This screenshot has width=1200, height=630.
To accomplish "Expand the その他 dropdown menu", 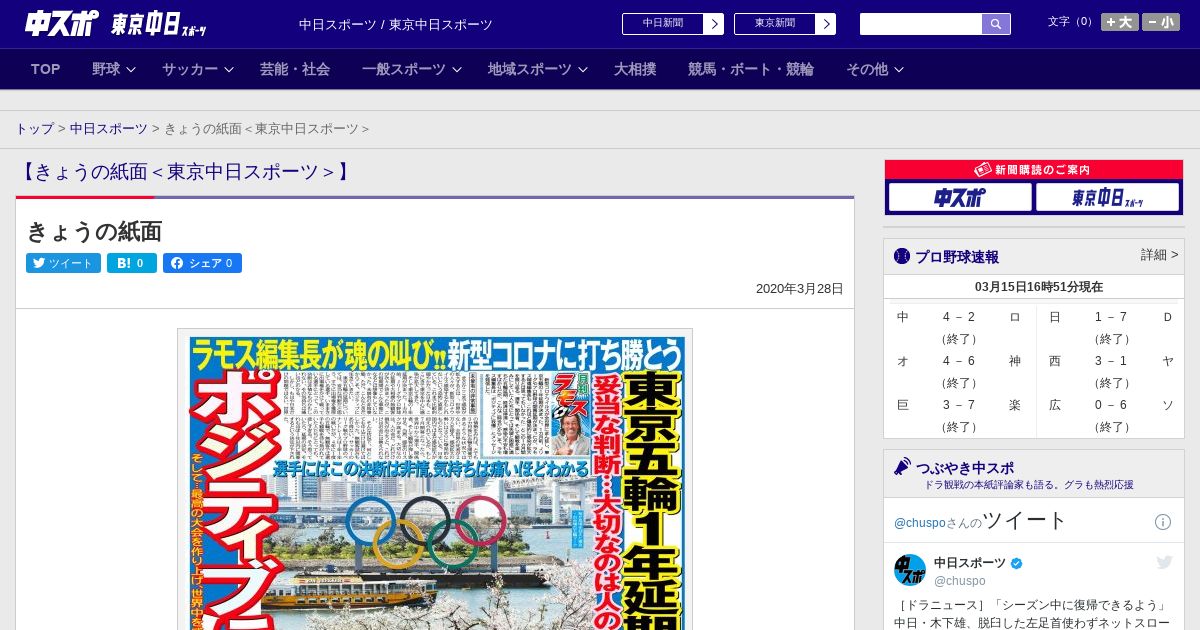I will point(875,69).
